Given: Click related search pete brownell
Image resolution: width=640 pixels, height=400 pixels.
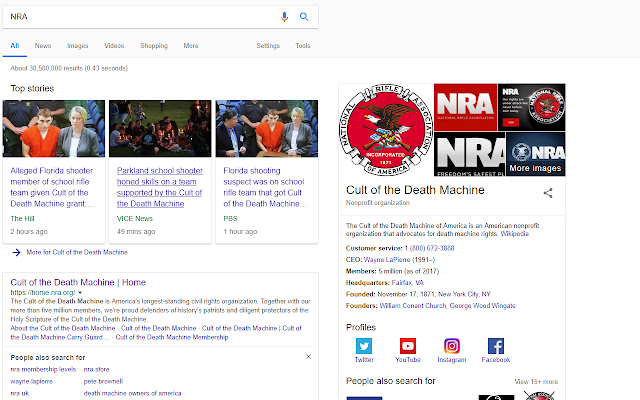Looking at the screenshot, I should [103, 381].
